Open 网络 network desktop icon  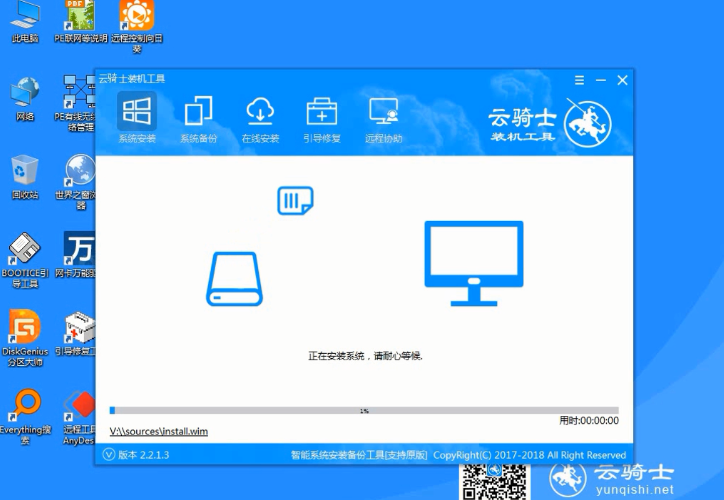pyautogui.click(x=25, y=99)
